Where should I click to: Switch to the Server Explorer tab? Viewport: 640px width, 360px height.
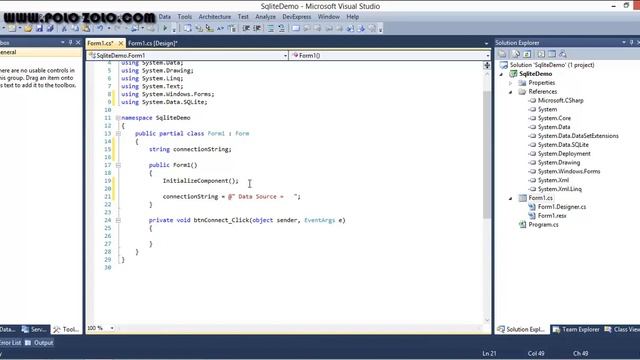pos(34,329)
